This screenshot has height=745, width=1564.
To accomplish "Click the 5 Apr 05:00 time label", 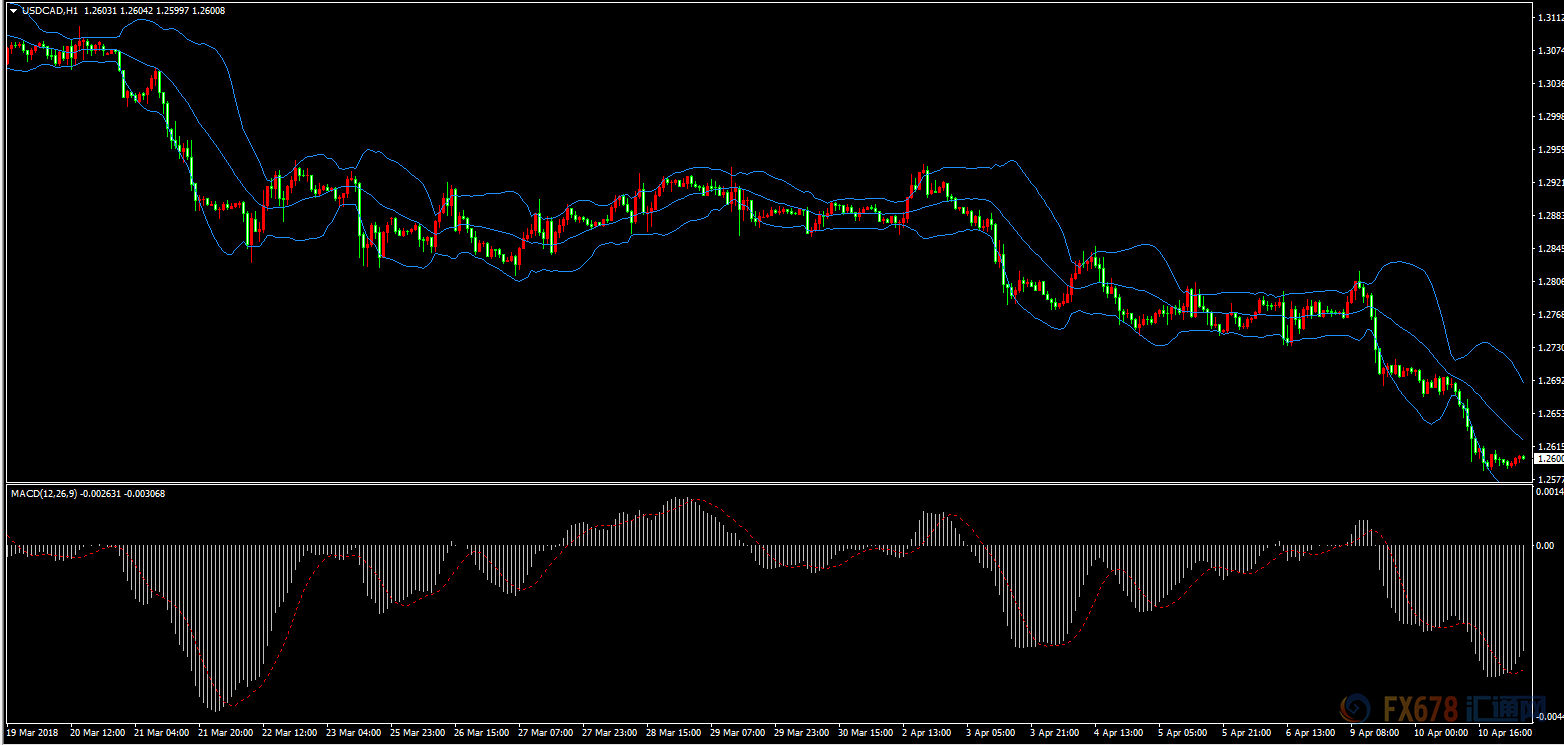I will point(1183,733).
